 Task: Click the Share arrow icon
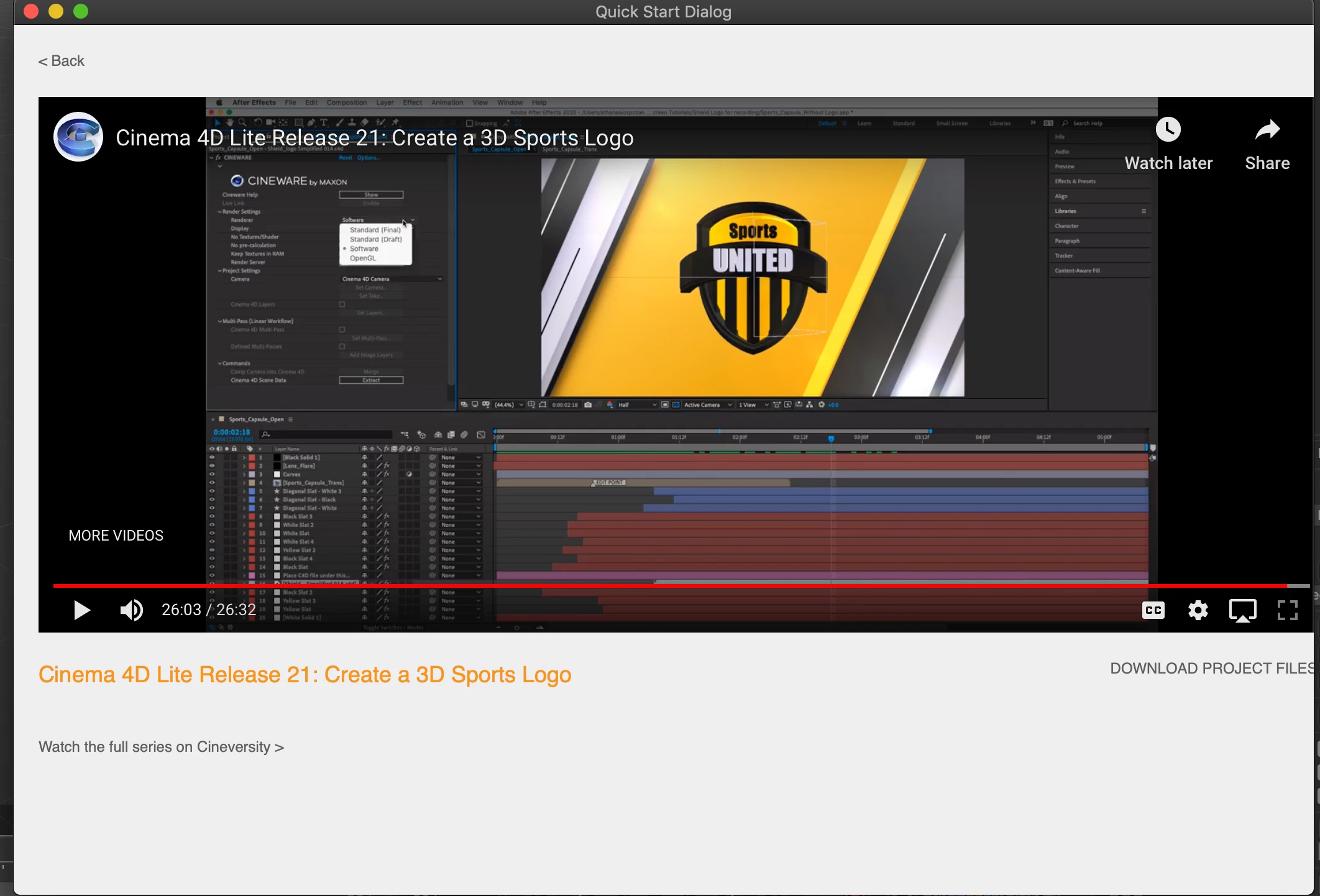tap(1267, 130)
